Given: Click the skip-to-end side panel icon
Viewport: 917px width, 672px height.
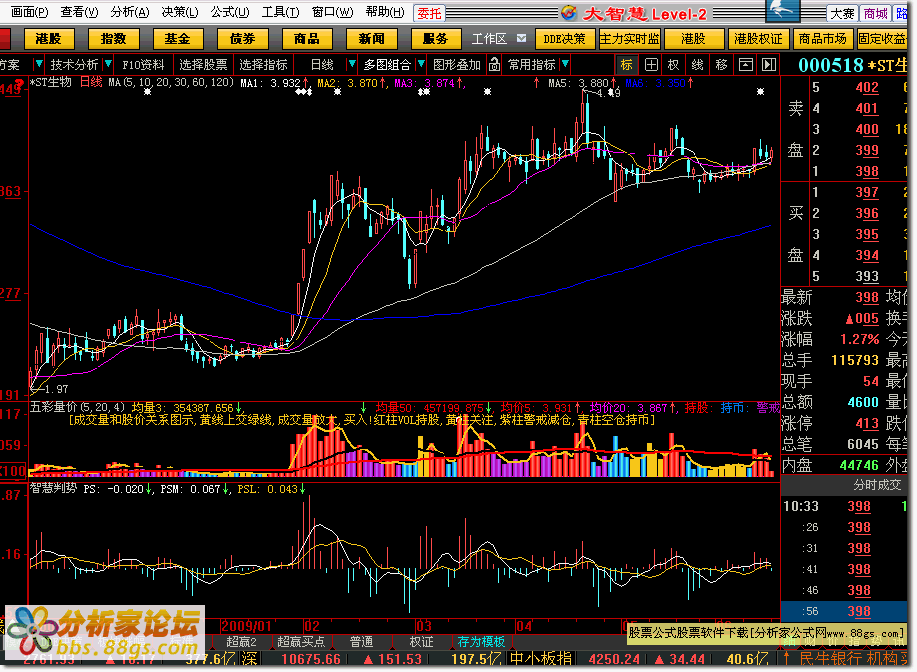Looking at the screenshot, I should [769, 64].
